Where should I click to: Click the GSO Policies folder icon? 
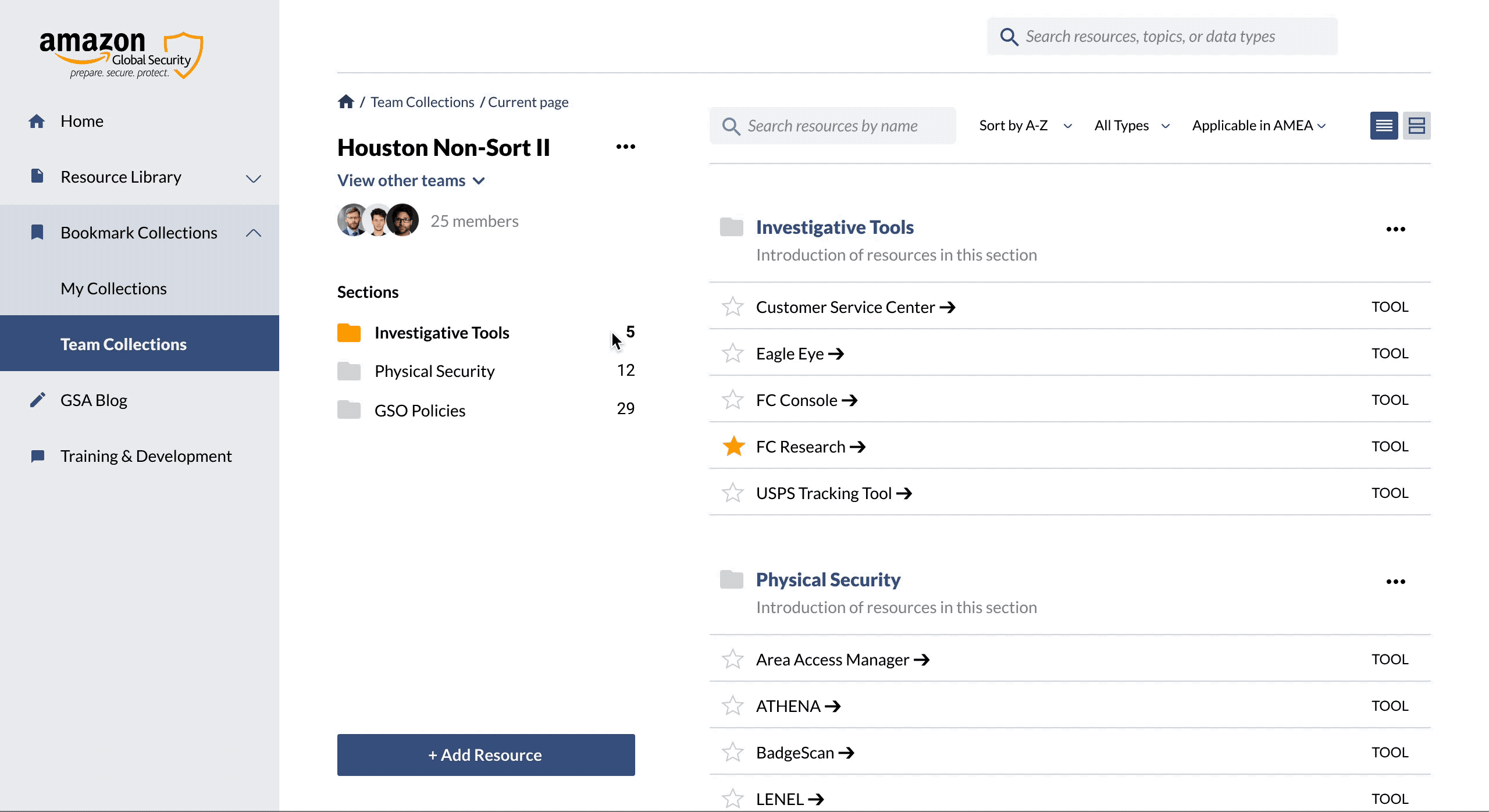click(x=349, y=410)
